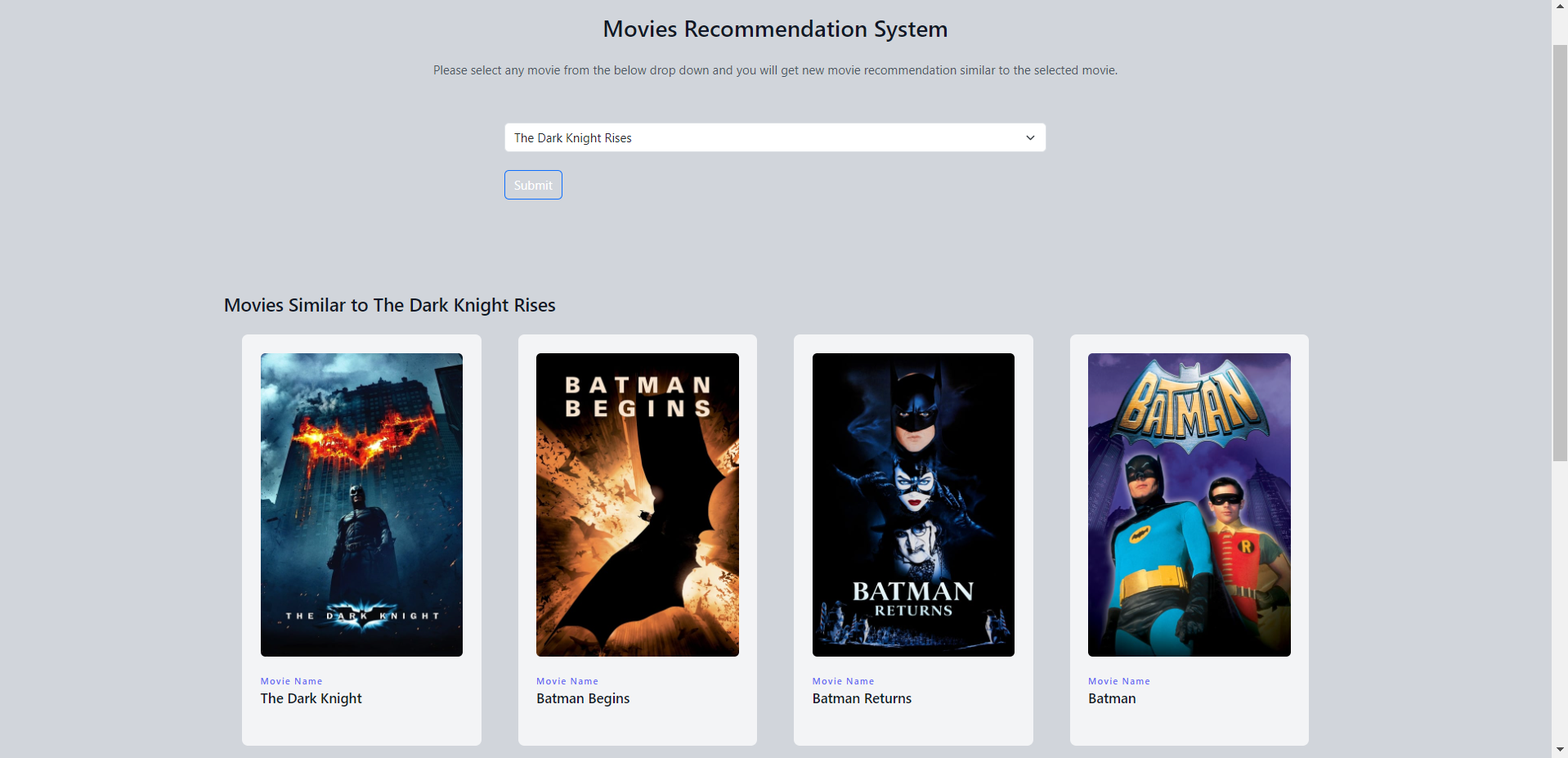1568x758 pixels.
Task: Click the scroll up arrow
Action: tap(1560, 6)
